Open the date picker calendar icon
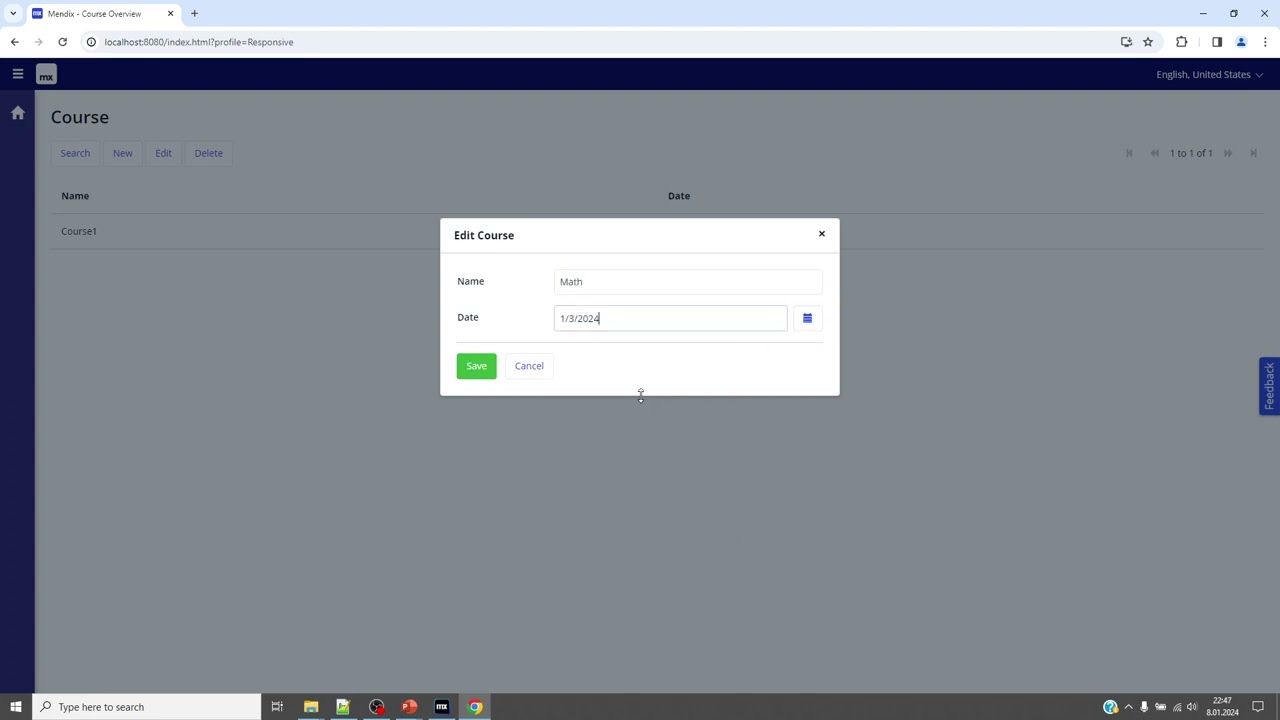The width and height of the screenshot is (1280, 720). [x=807, y=318]
